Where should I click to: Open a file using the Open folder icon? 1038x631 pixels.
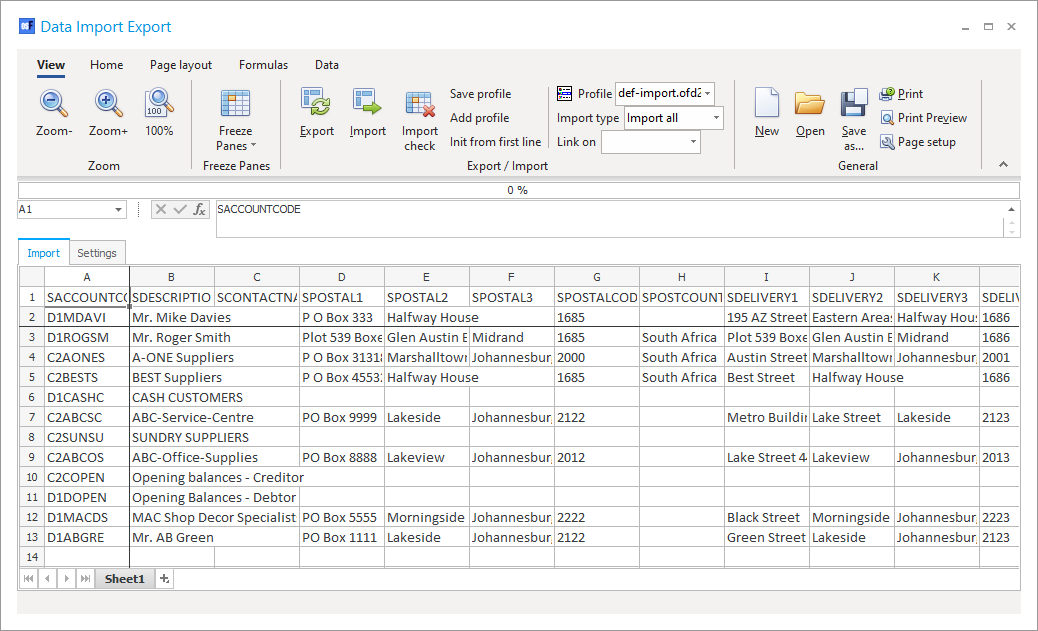(810, 104)
